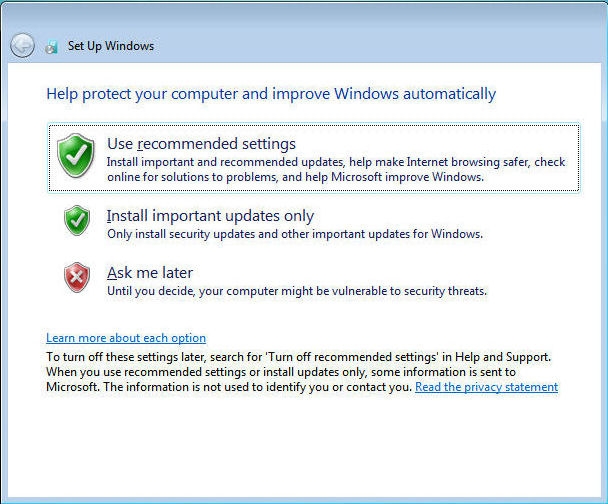Viewport: 608px width, 504px height.
Task: Open Read the privacy statement link
Action: tap(486, 387)
